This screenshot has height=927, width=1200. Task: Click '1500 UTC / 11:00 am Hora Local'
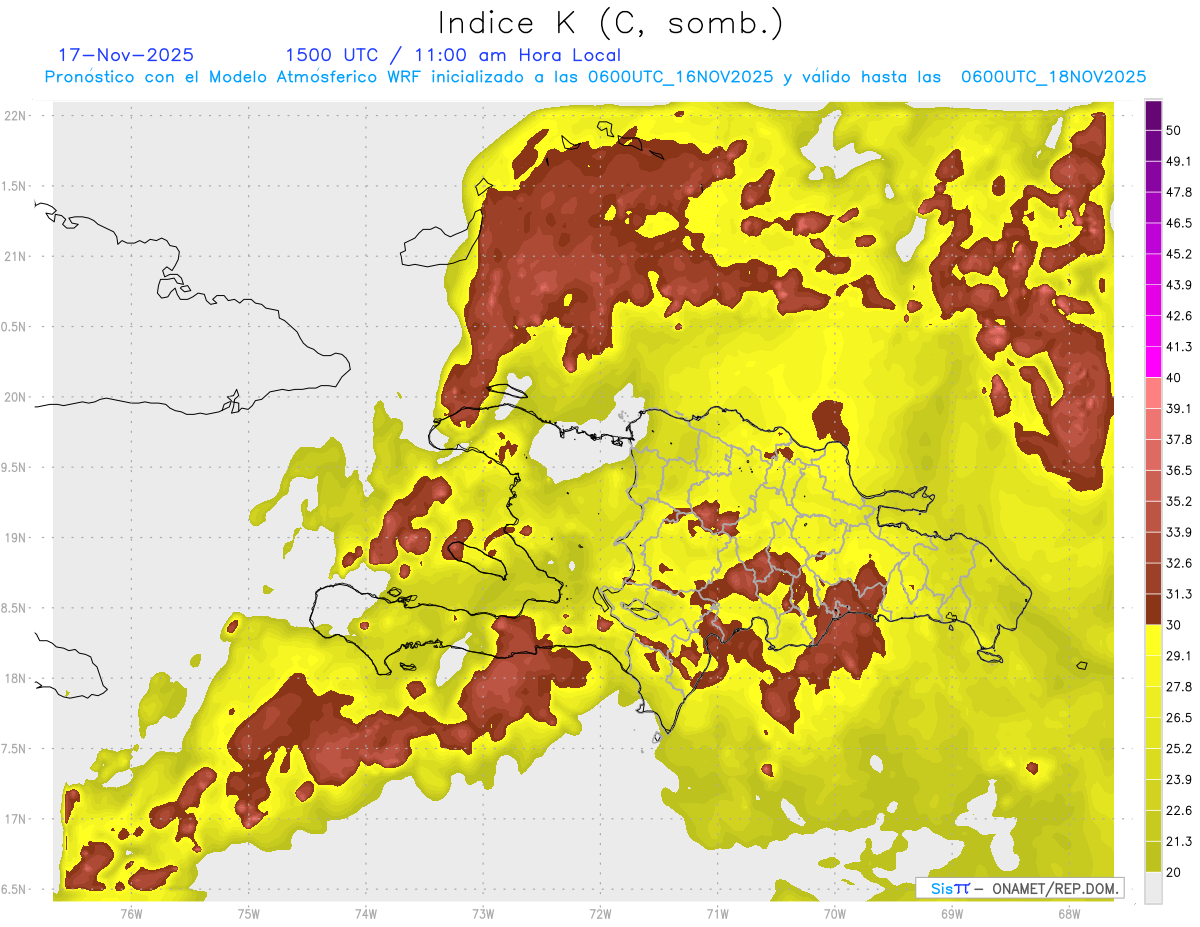453,55
